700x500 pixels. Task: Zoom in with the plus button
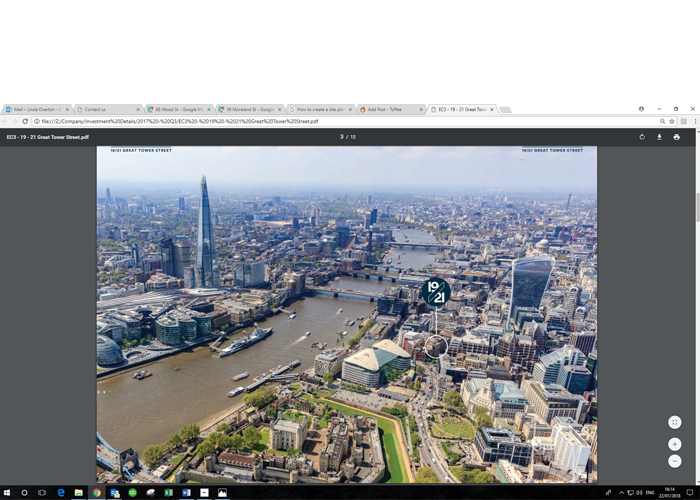click(x=675, y=444)
